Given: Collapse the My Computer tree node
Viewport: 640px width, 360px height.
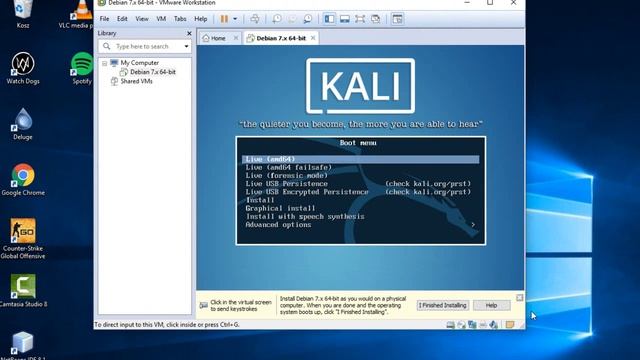Looking at the screenshot, I should coord(104,63).
